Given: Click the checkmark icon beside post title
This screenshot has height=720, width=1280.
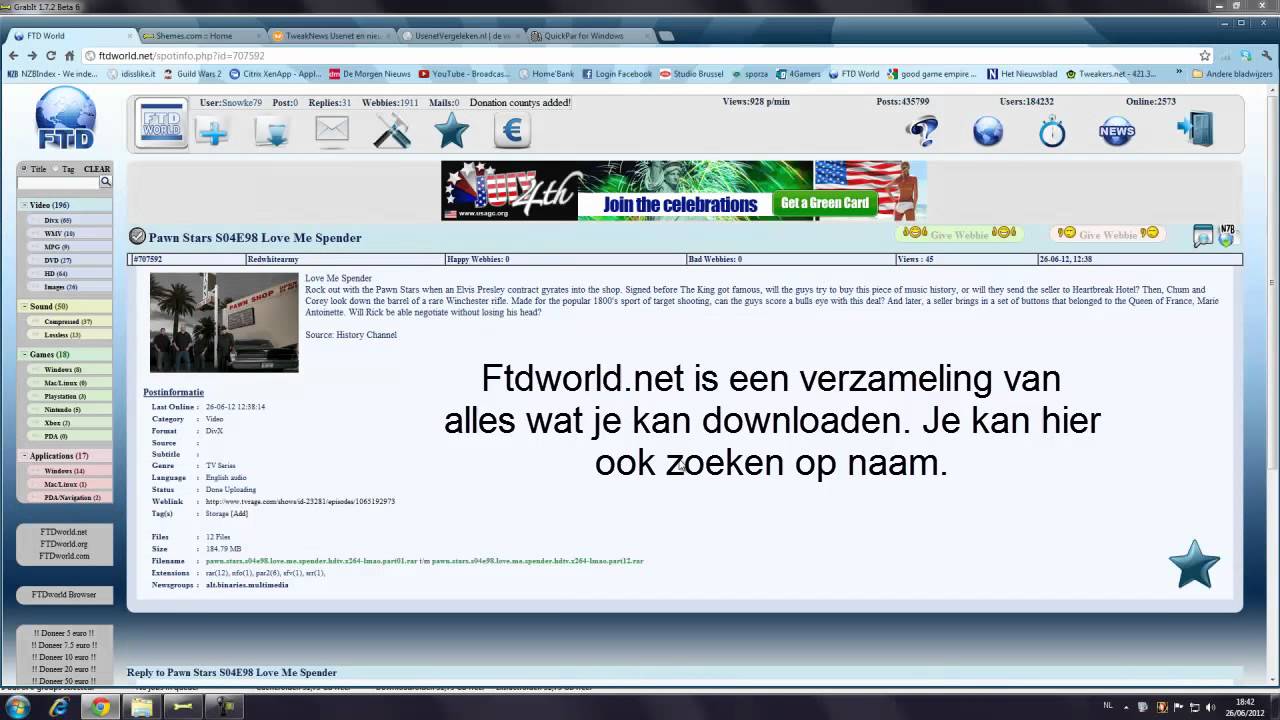Looking at the screenshot, I should (x=137, y=237).
